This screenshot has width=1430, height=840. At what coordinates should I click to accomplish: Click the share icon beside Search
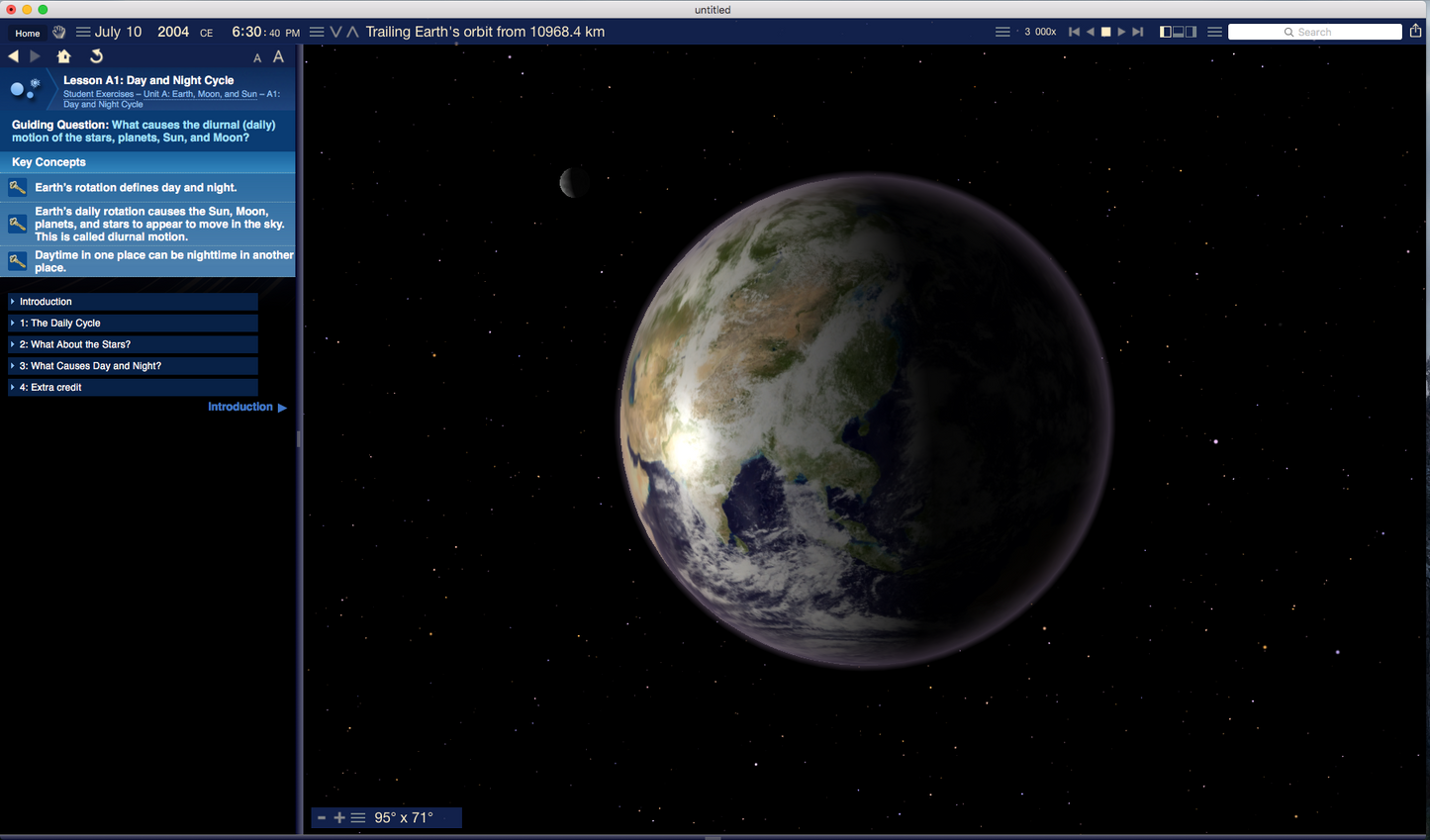(x=1415, y=32)
